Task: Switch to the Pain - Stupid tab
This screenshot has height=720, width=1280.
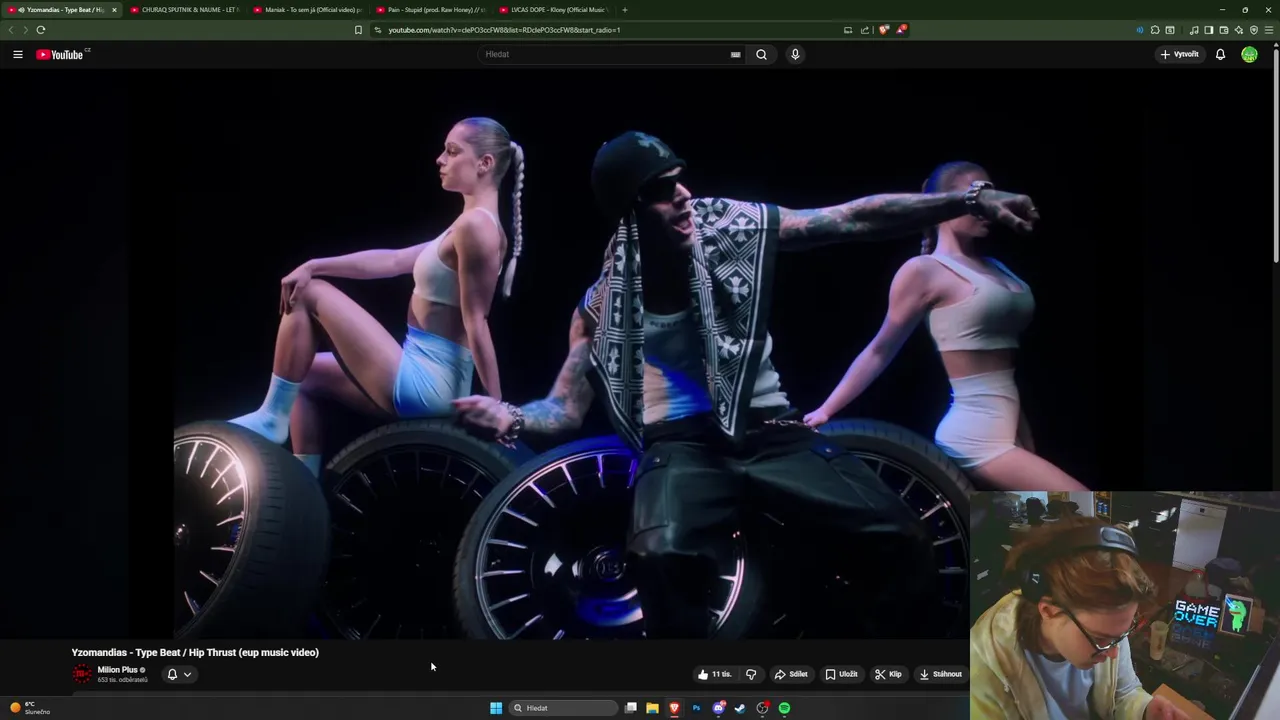Action: 430,10
